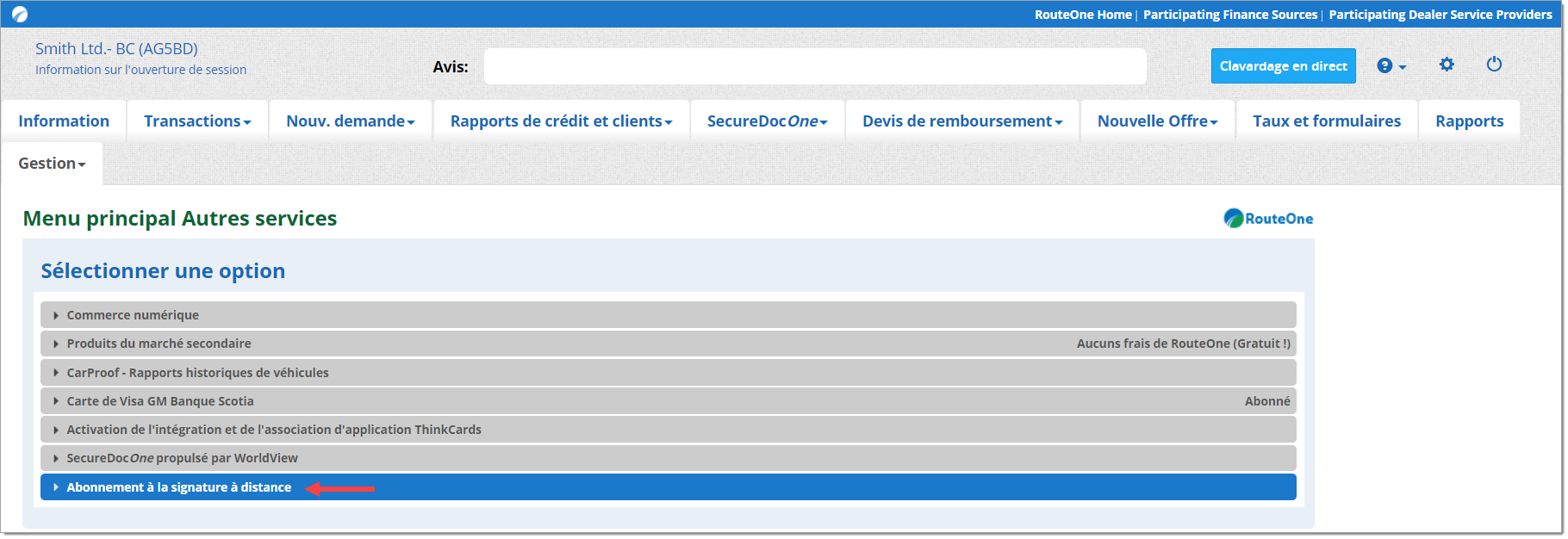Screen dimensions: 1568x539
Task: Start Clavardage en direct chat
Action: [1283, 66]
